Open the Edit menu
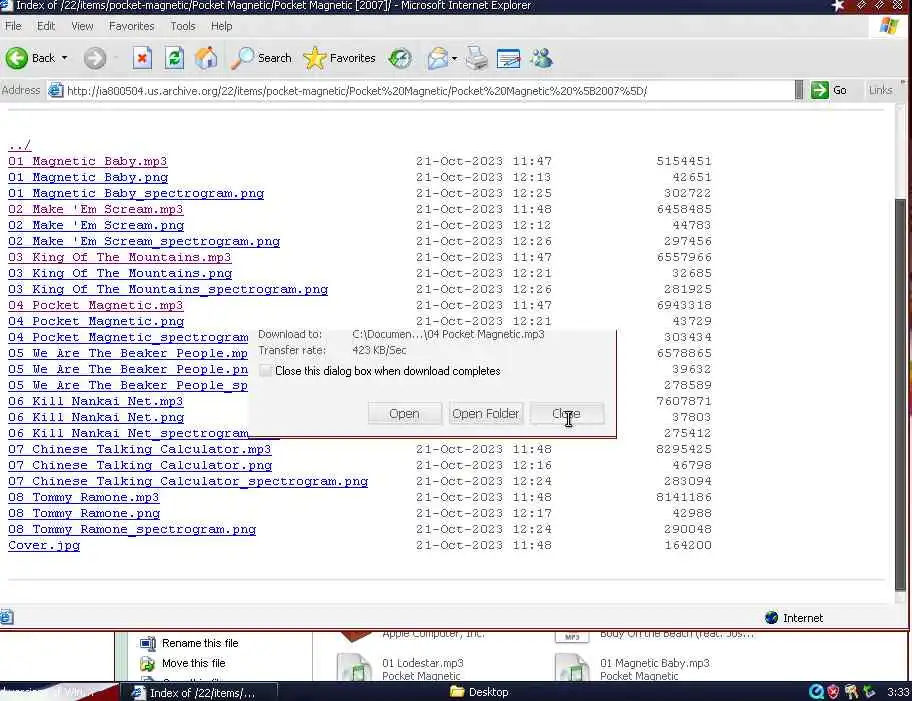 46,26
